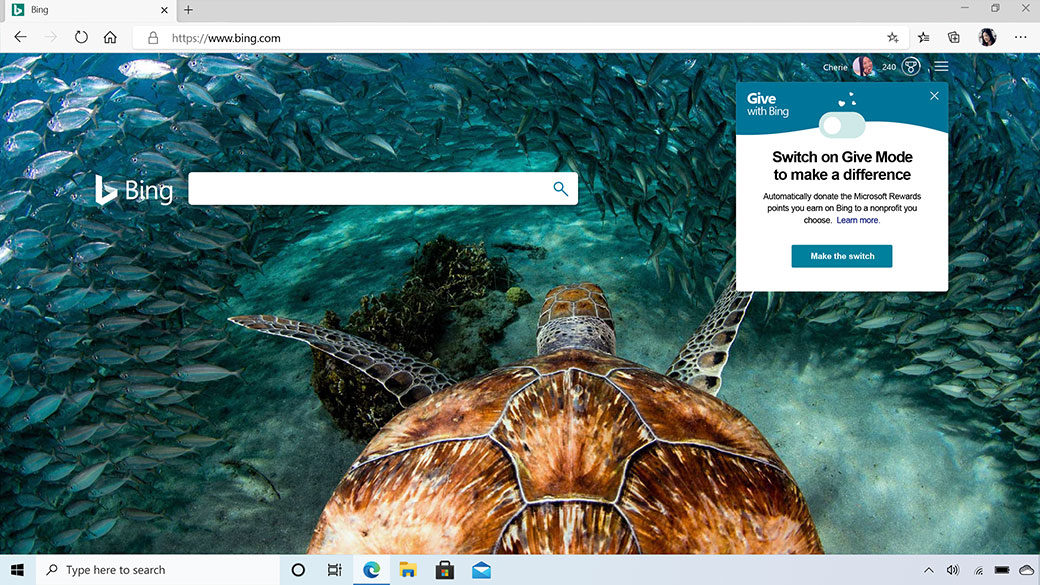Click Cherie's rewards points count

point(889,66)
